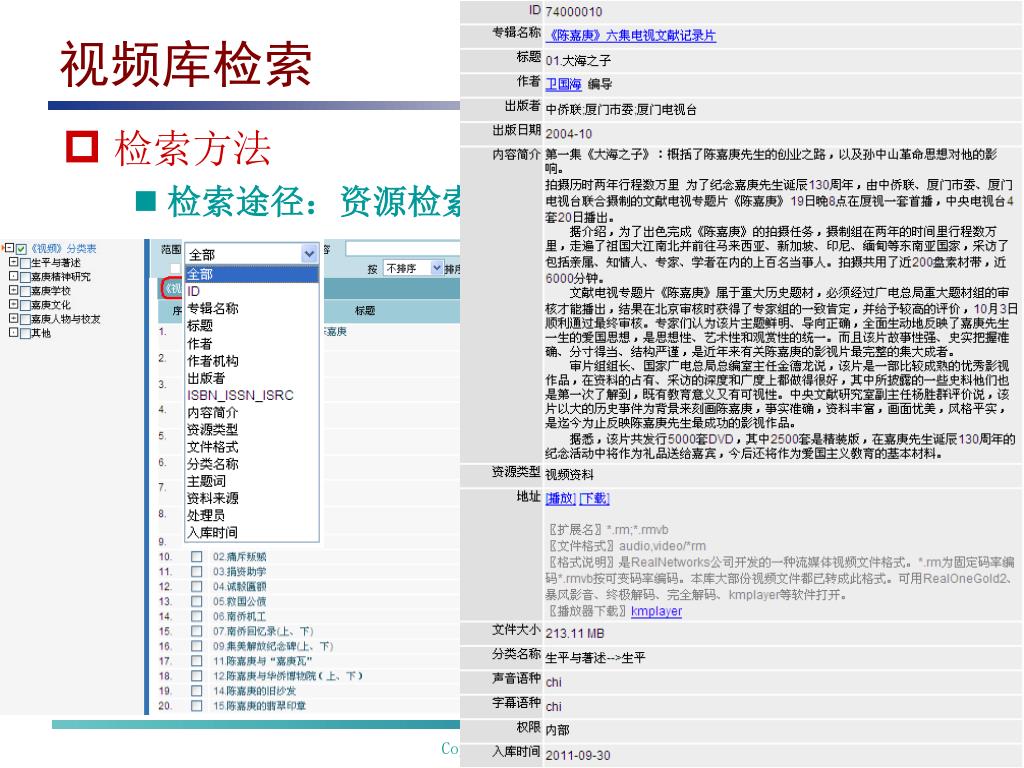The width and height of the screenshot is (1024, 768).
Task: Check the 其他 category checkbox
Action: click(x=25, y=334)
